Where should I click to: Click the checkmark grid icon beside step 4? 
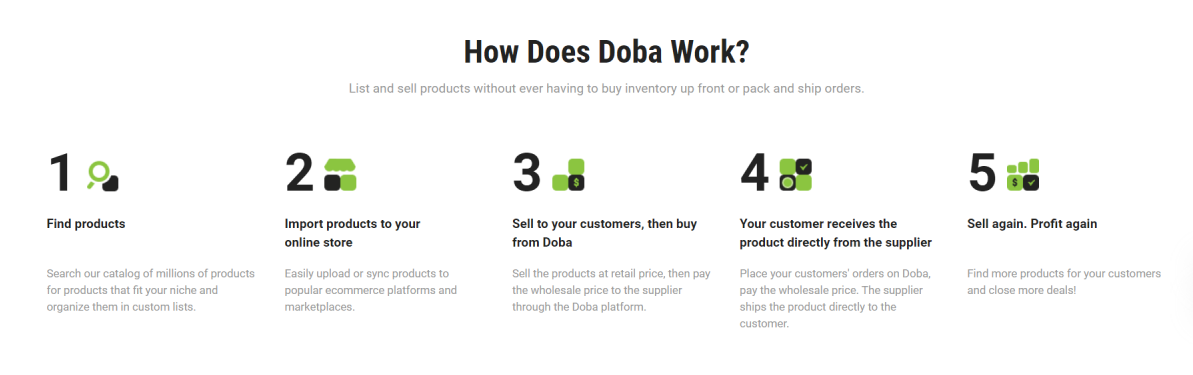(796, 175)
